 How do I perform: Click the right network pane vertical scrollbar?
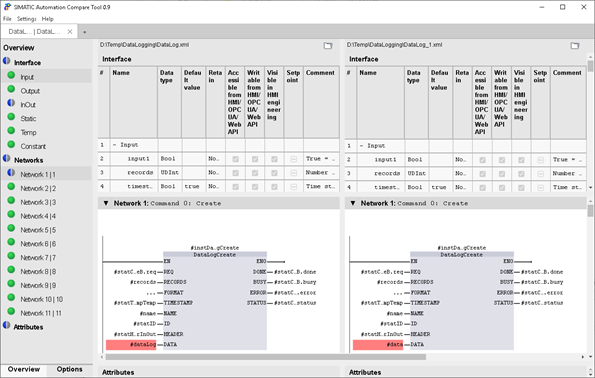(590, 211)
